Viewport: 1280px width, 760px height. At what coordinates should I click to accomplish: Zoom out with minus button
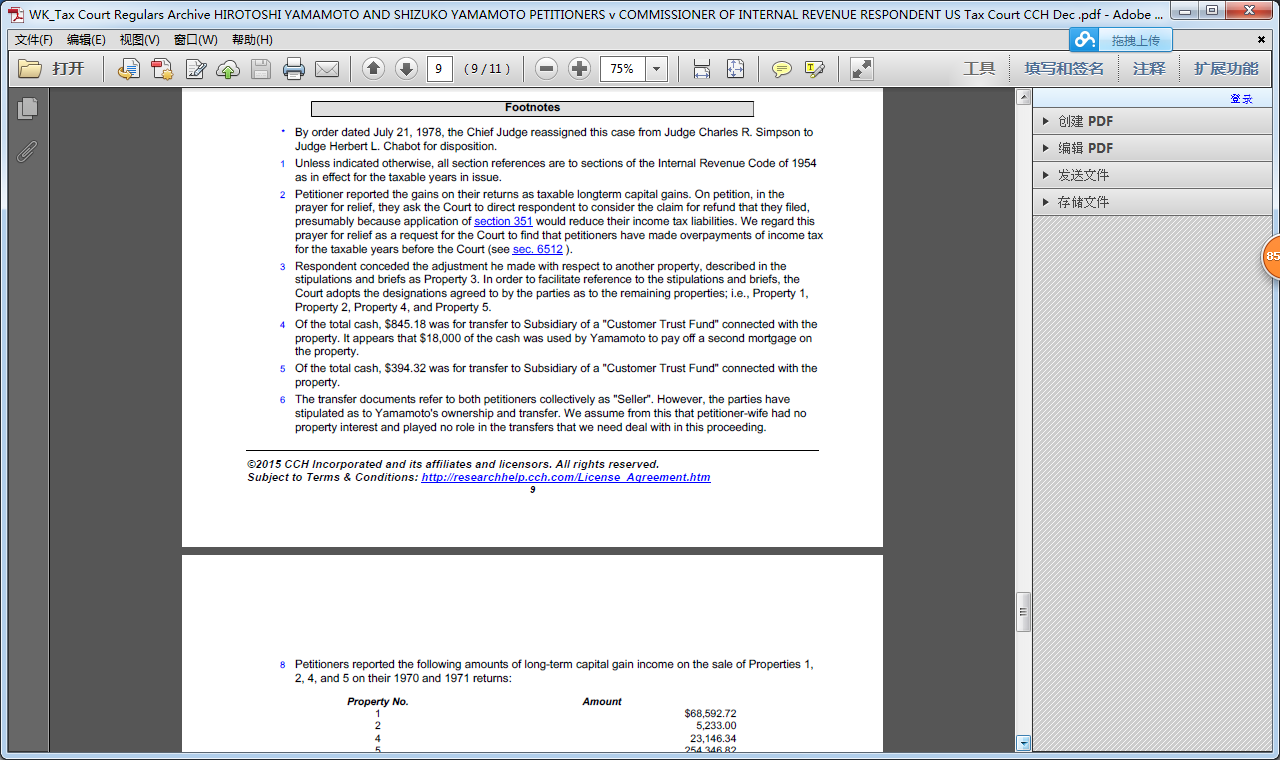tap(546, 69)
